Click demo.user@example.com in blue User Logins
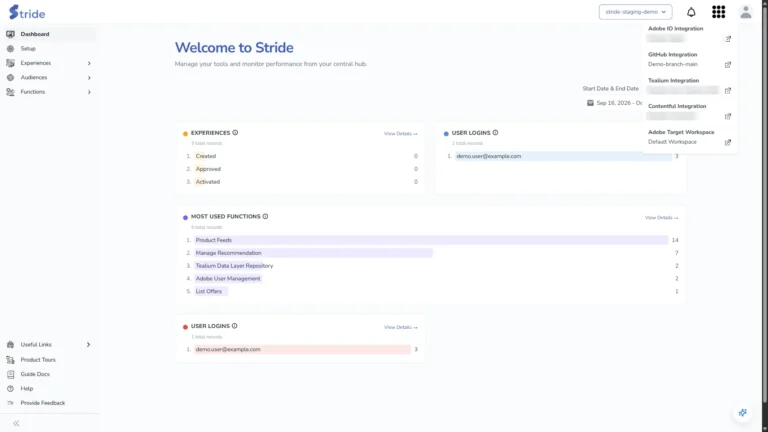 click(x=489, y=156)
